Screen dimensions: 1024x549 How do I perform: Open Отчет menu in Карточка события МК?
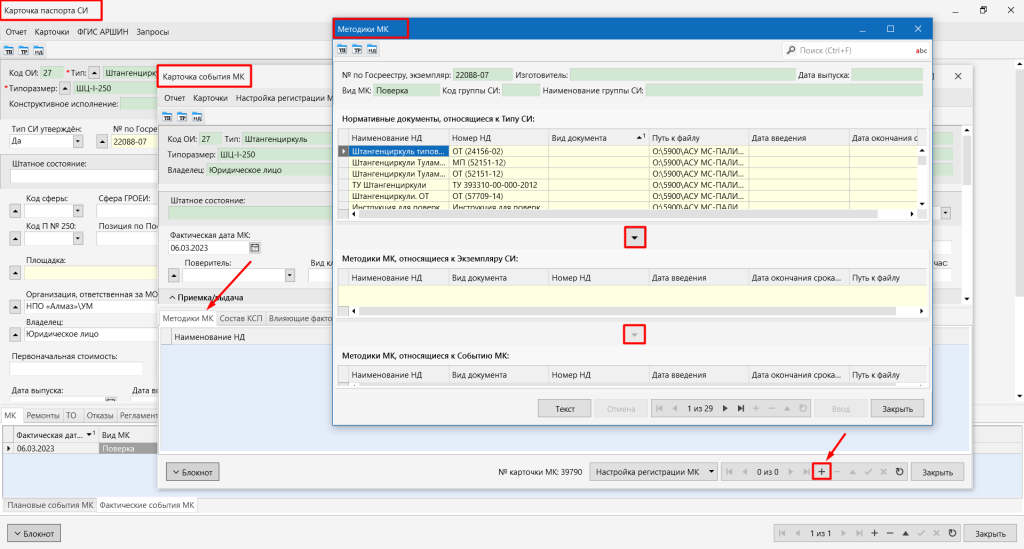tap(174, 98)
